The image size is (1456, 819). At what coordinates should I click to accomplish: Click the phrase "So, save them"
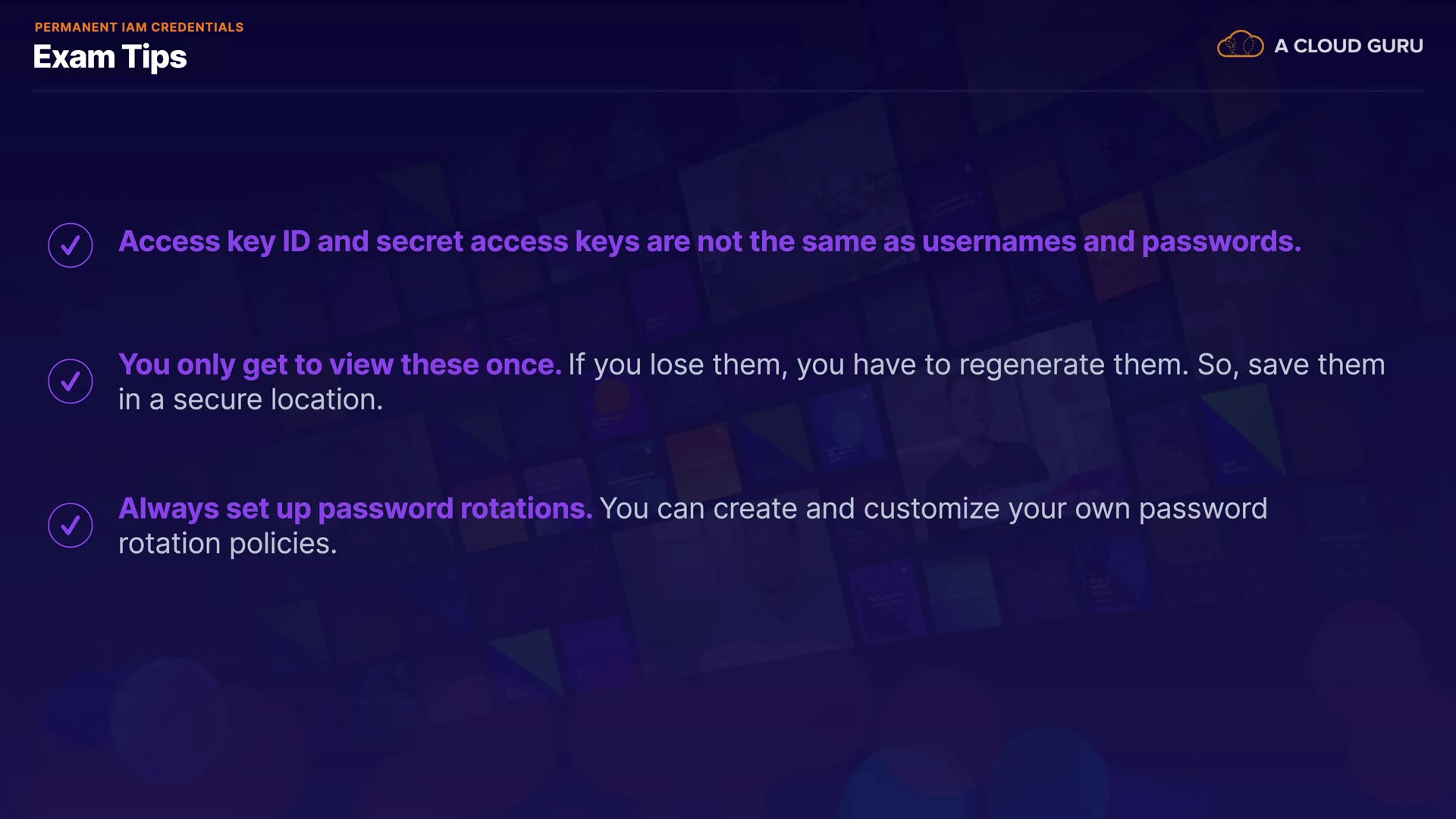[x=1291, y=365]
